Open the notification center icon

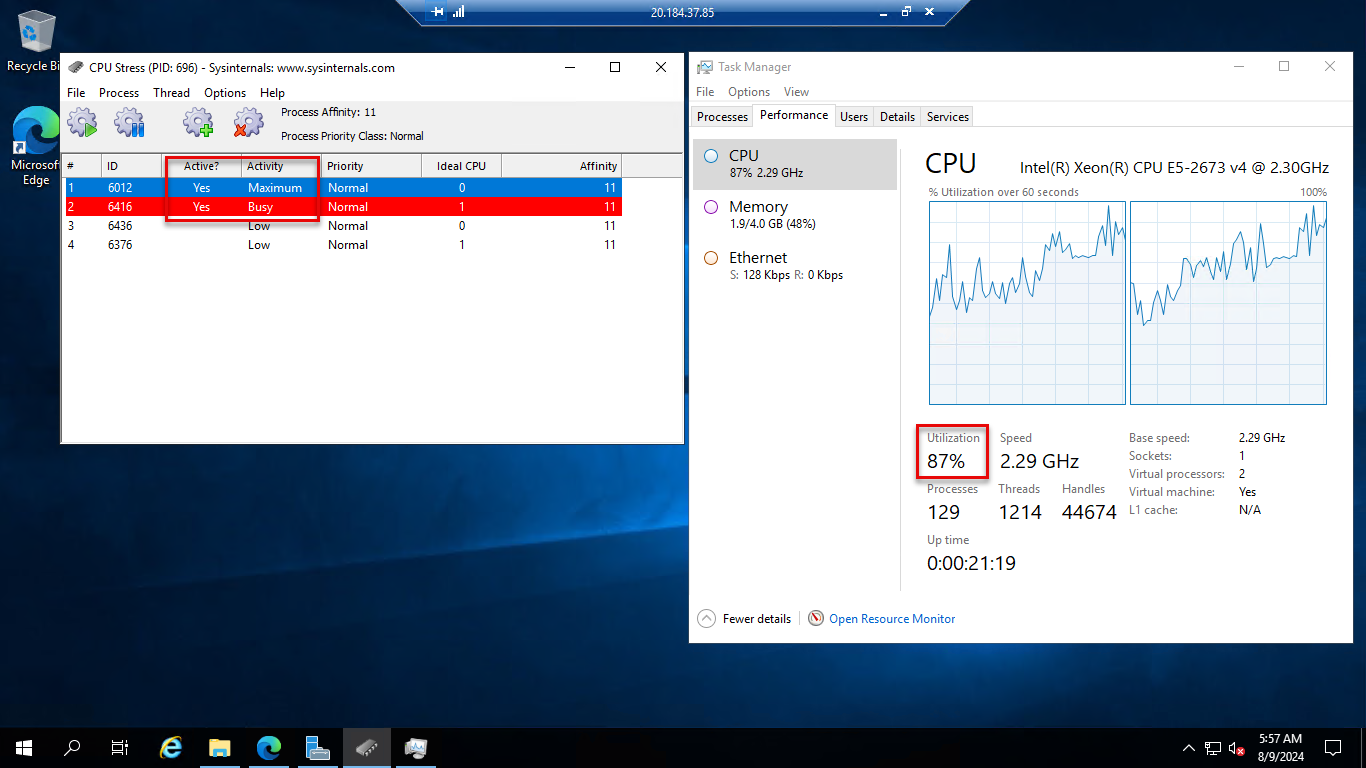1333,747
